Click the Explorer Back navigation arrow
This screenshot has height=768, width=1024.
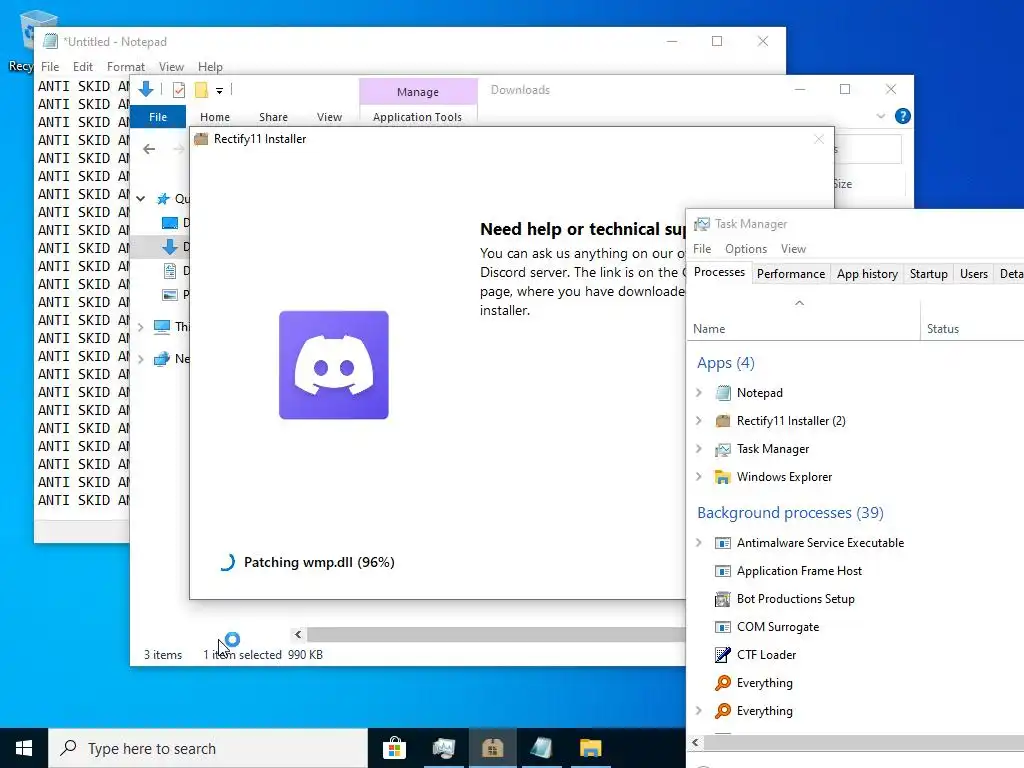[x=149, y=149]
